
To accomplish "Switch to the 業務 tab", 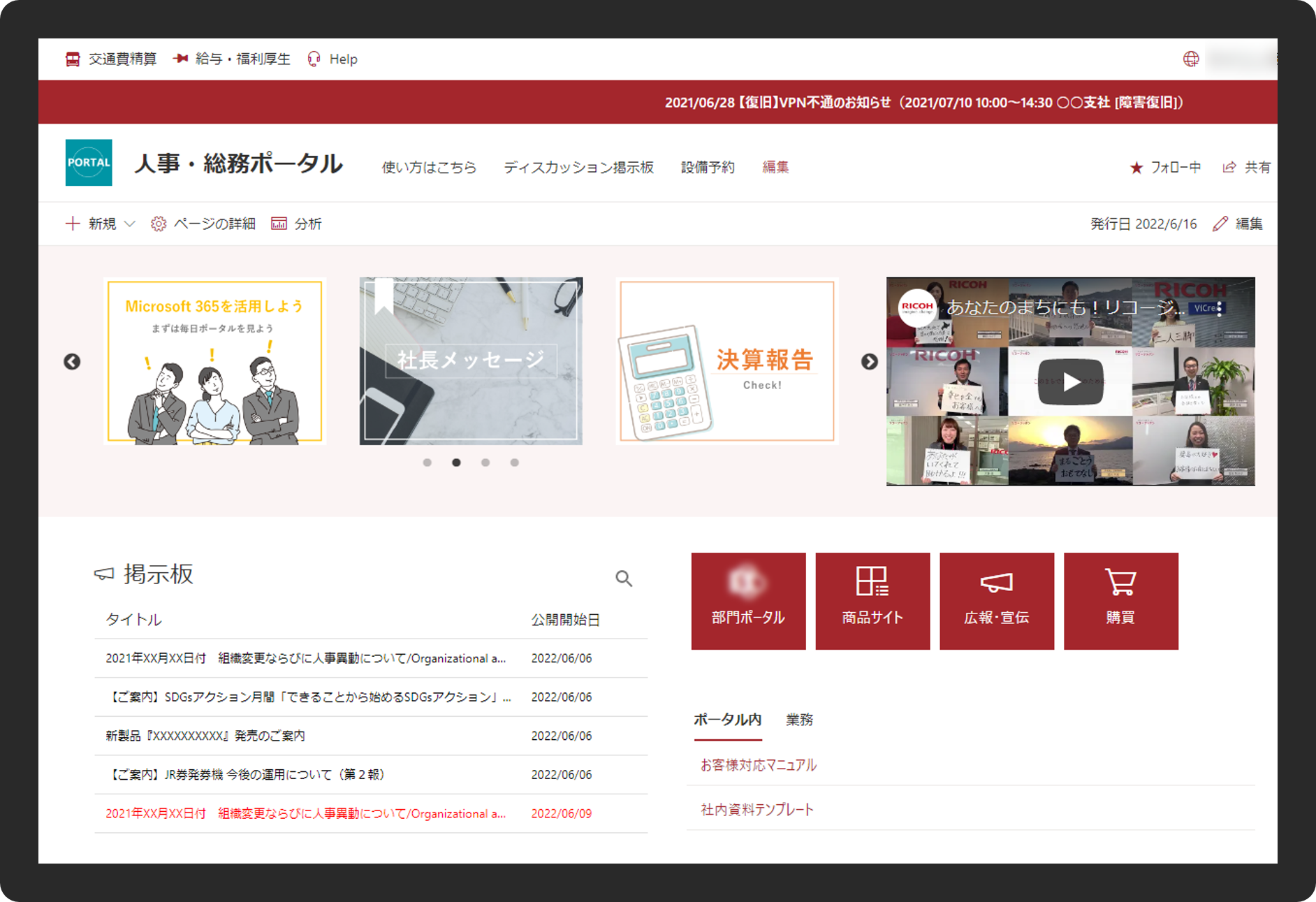I will (x=799, y=720).
